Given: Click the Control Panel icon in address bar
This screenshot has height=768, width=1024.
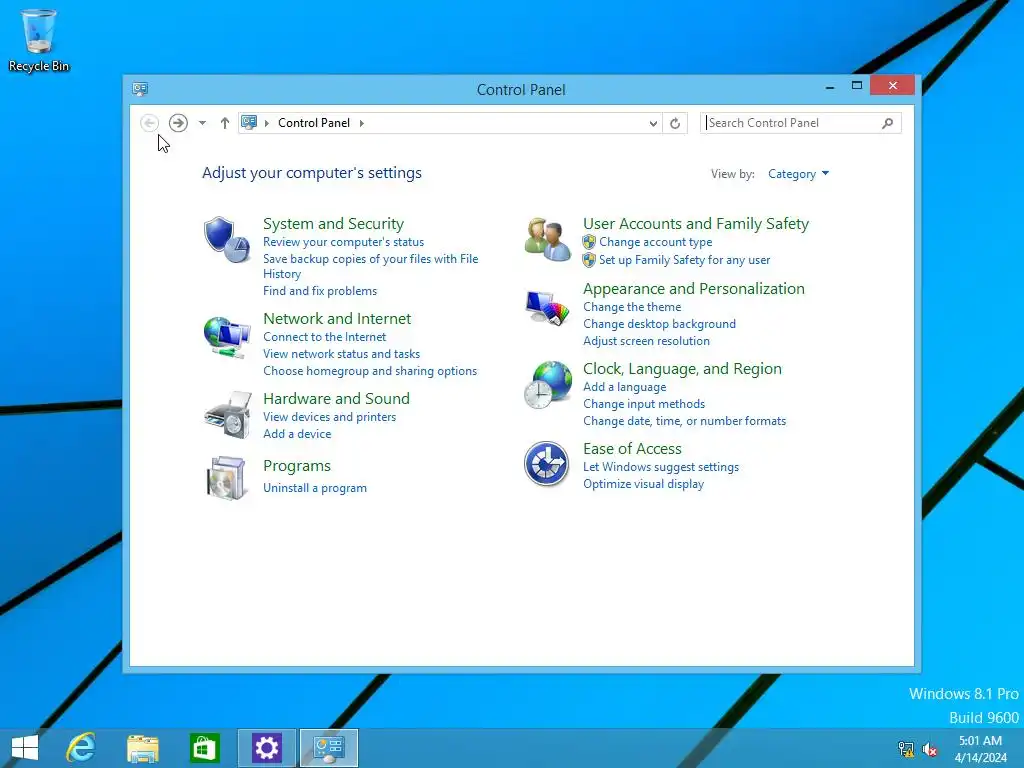Looking at the screenshot, I should (249, 122).
